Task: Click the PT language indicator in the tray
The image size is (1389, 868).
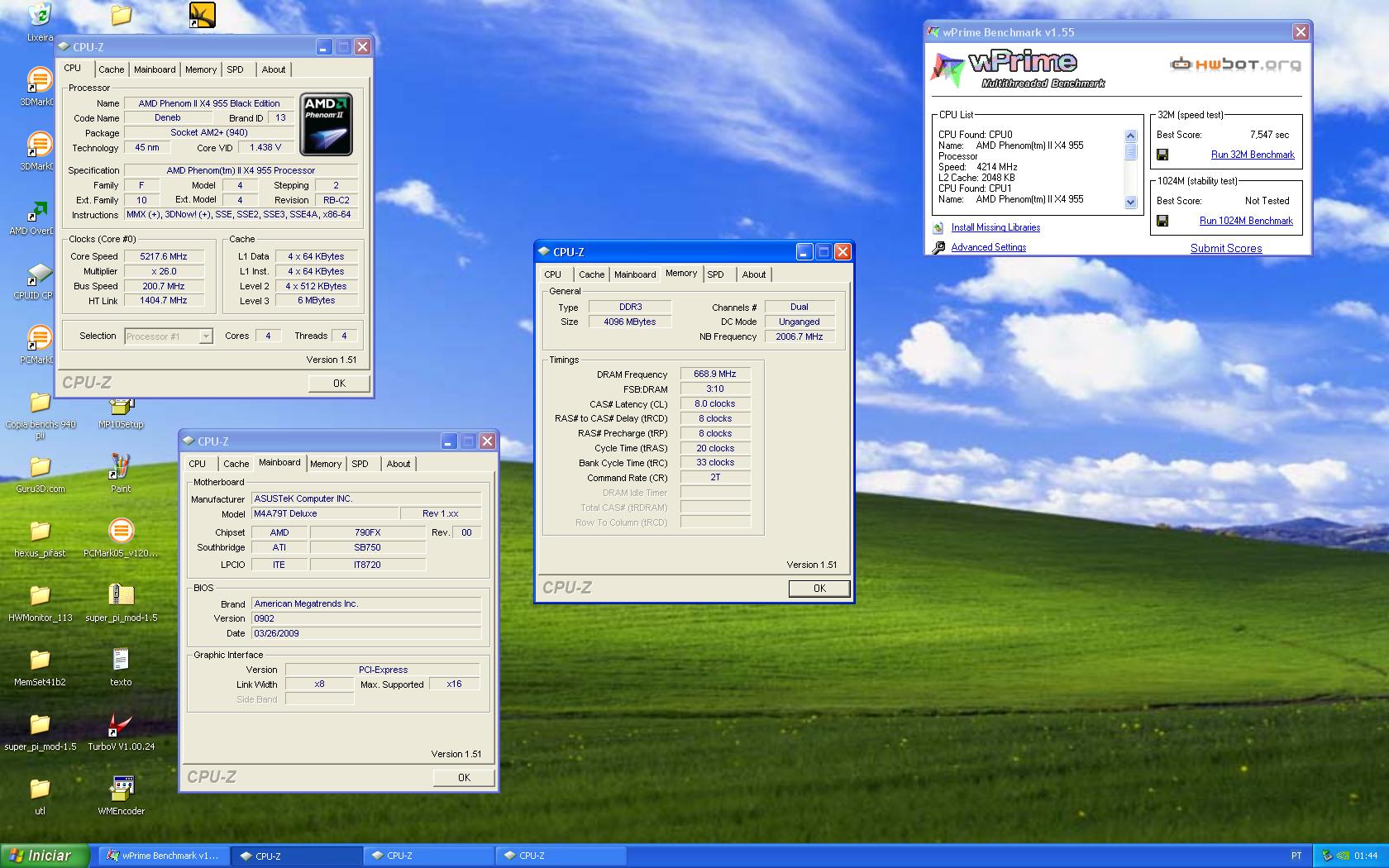Action: (1296, 856)
